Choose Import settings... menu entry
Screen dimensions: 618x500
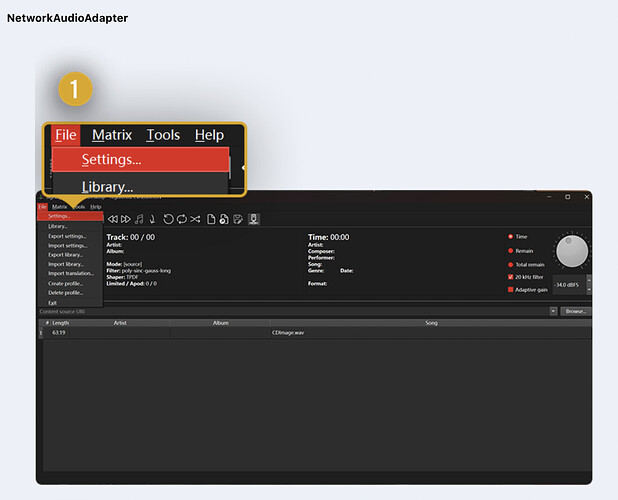point(70,245)
